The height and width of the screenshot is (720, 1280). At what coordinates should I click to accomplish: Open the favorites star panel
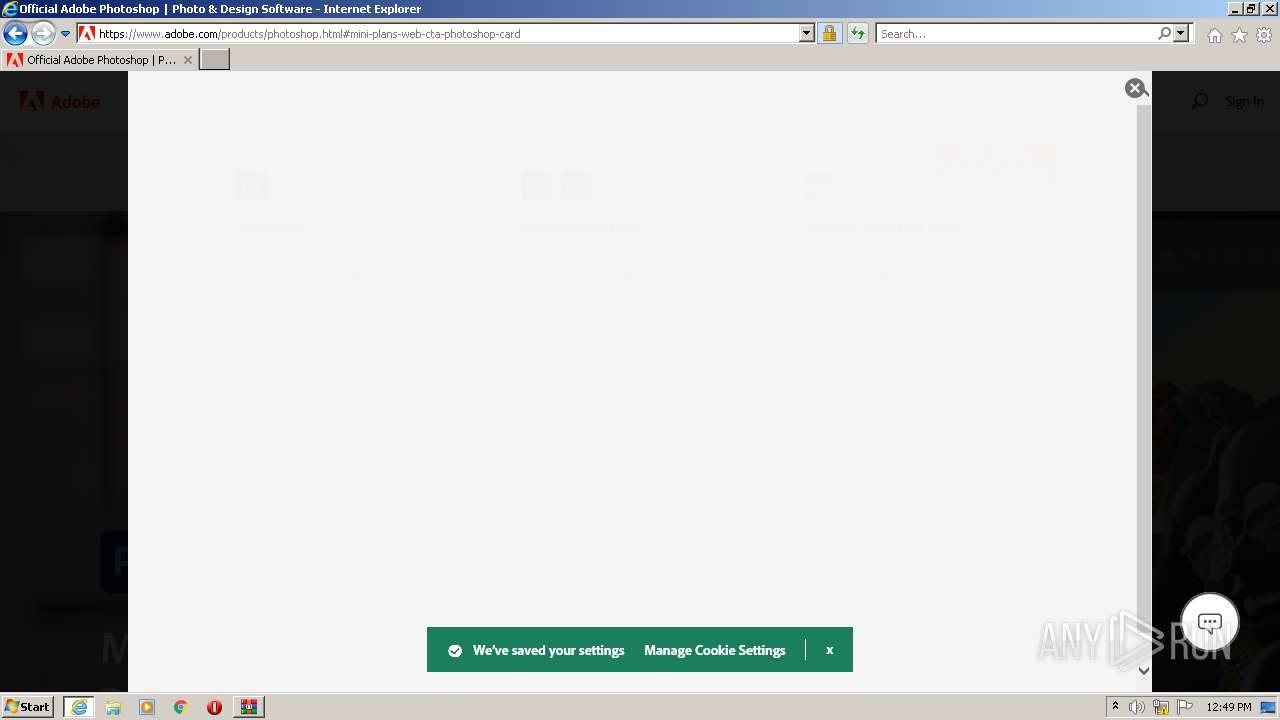[x=1239, y=35]
